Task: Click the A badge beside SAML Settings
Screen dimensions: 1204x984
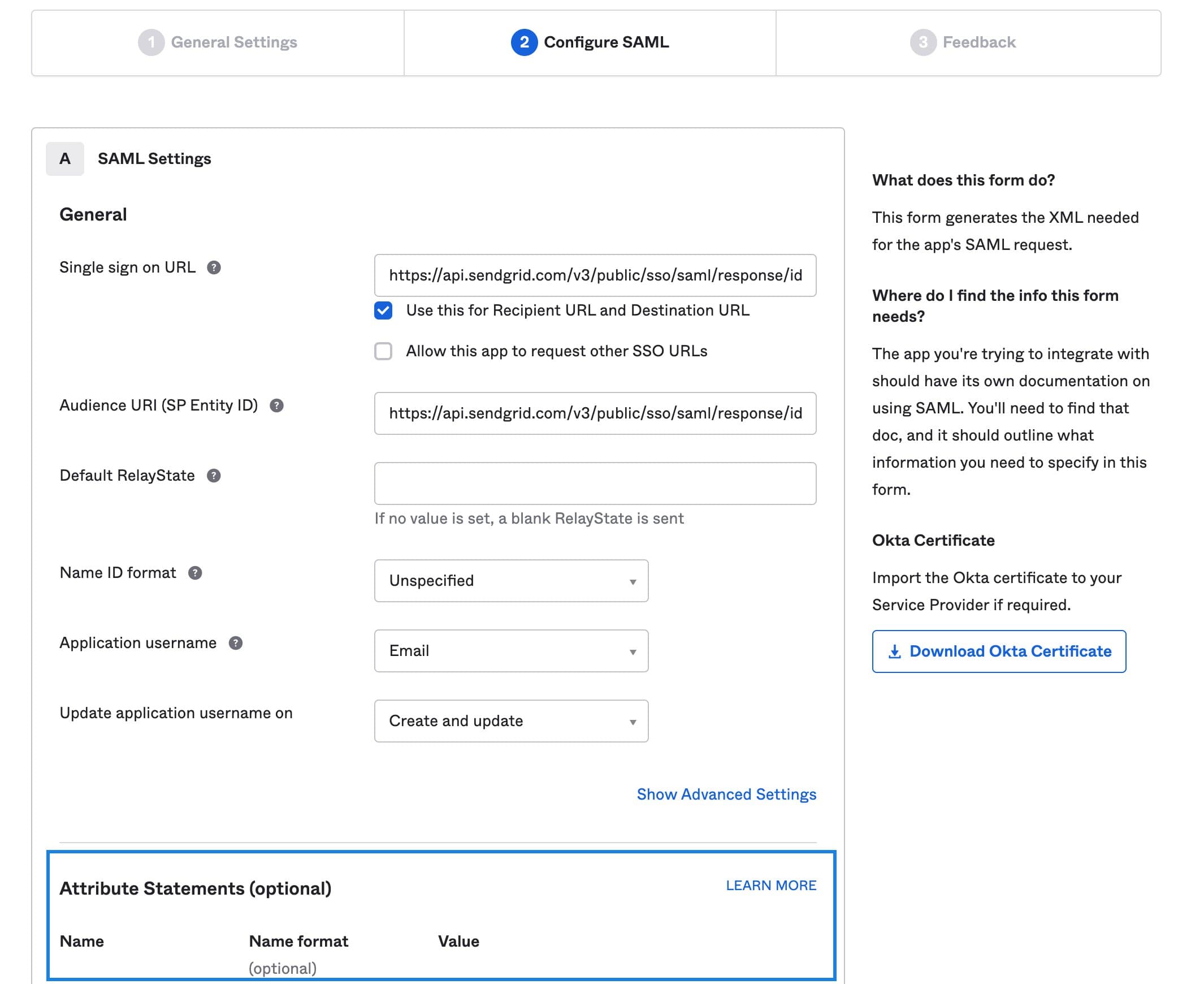Action: [64, 159]
